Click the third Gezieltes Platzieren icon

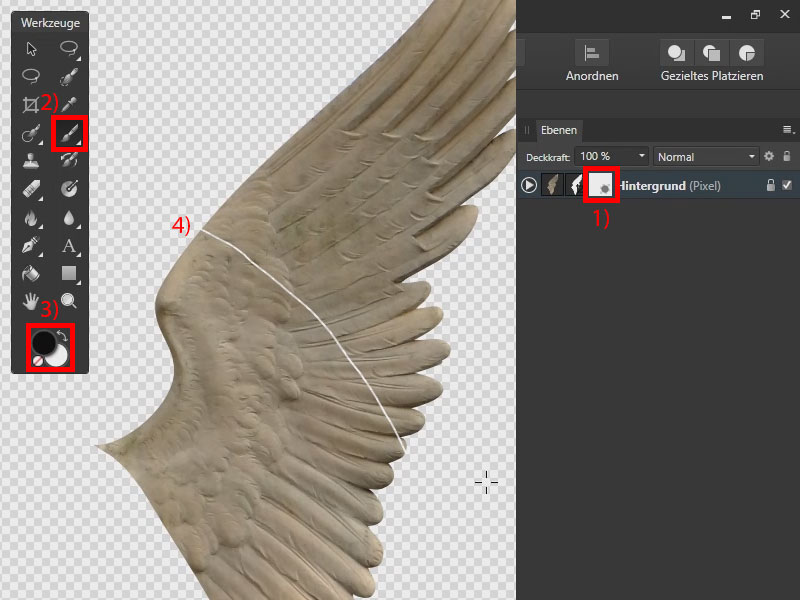coord(746,53)
